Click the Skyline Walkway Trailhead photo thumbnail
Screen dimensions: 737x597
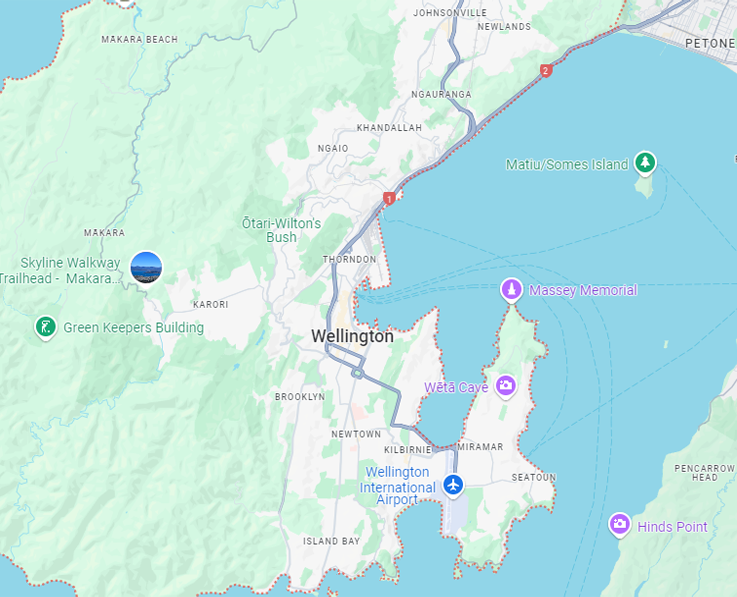146,267
